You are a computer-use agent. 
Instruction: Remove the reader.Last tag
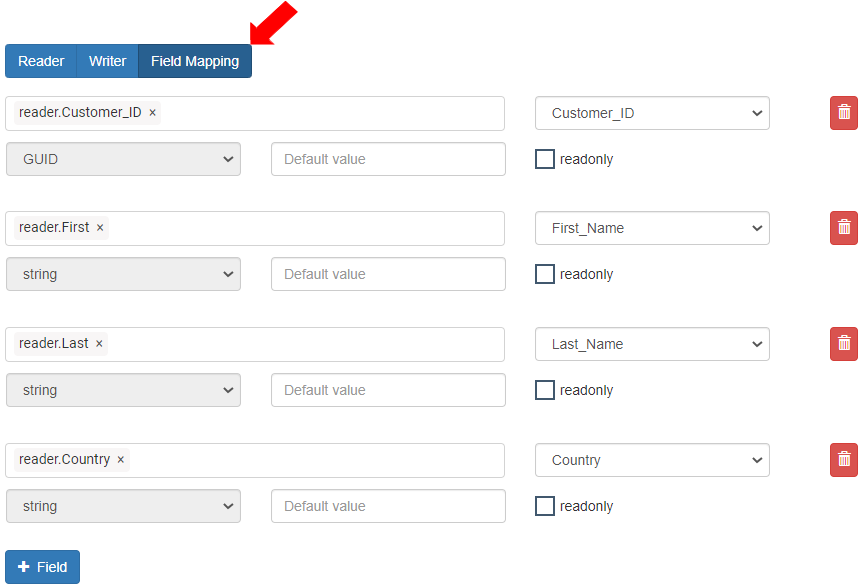point(99,344)
